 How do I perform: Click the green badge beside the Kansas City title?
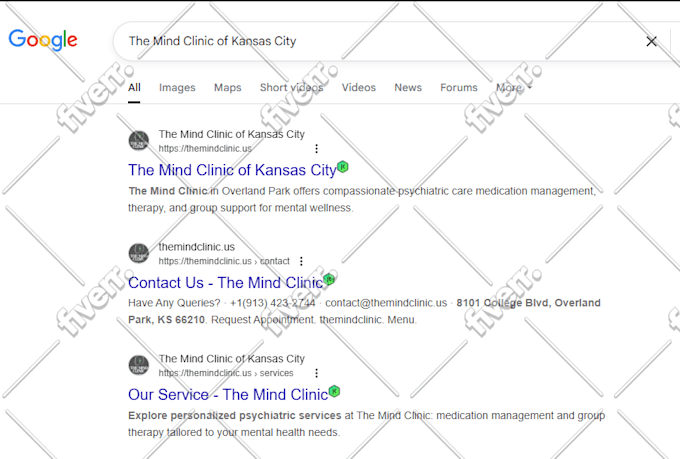point(343,167)
